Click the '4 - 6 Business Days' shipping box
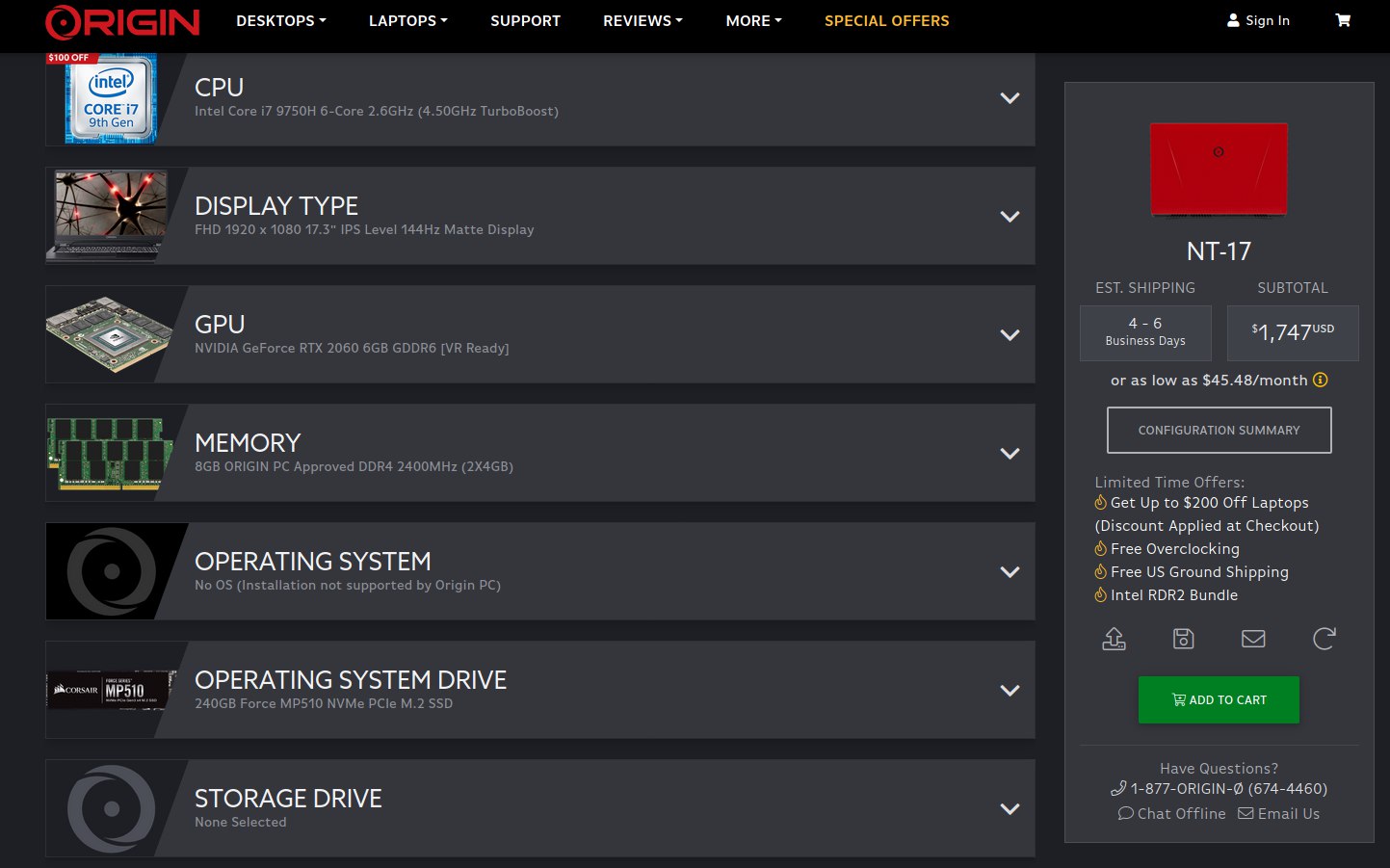 pyautogui.click(x=1145, y=333)
